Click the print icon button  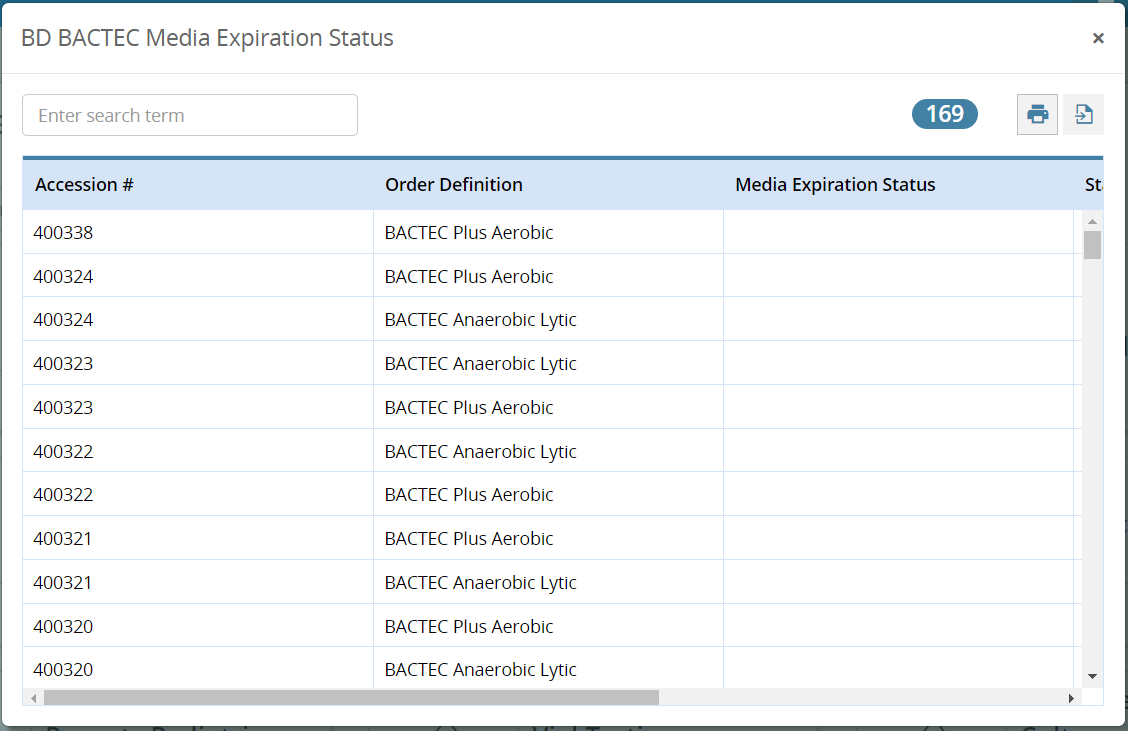(1037, 114)
